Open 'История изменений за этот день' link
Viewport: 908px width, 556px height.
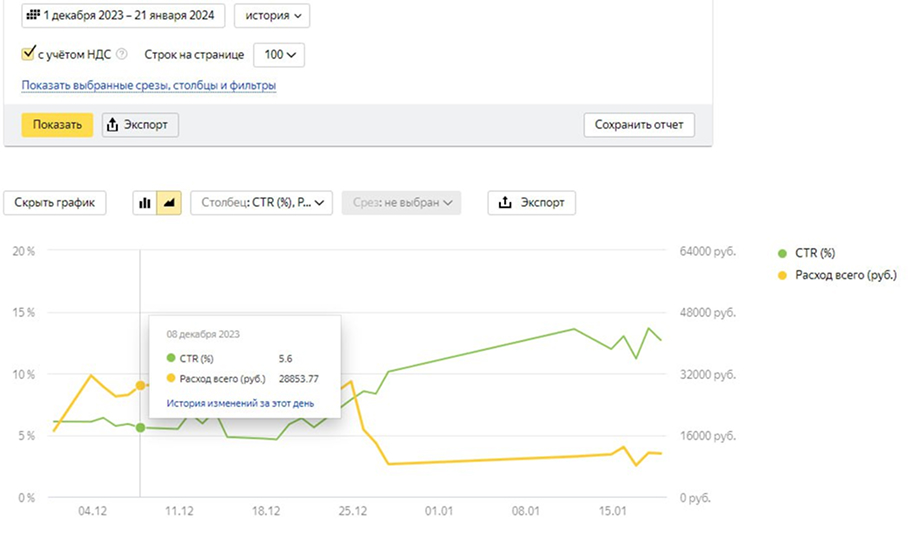pos(233,403)
